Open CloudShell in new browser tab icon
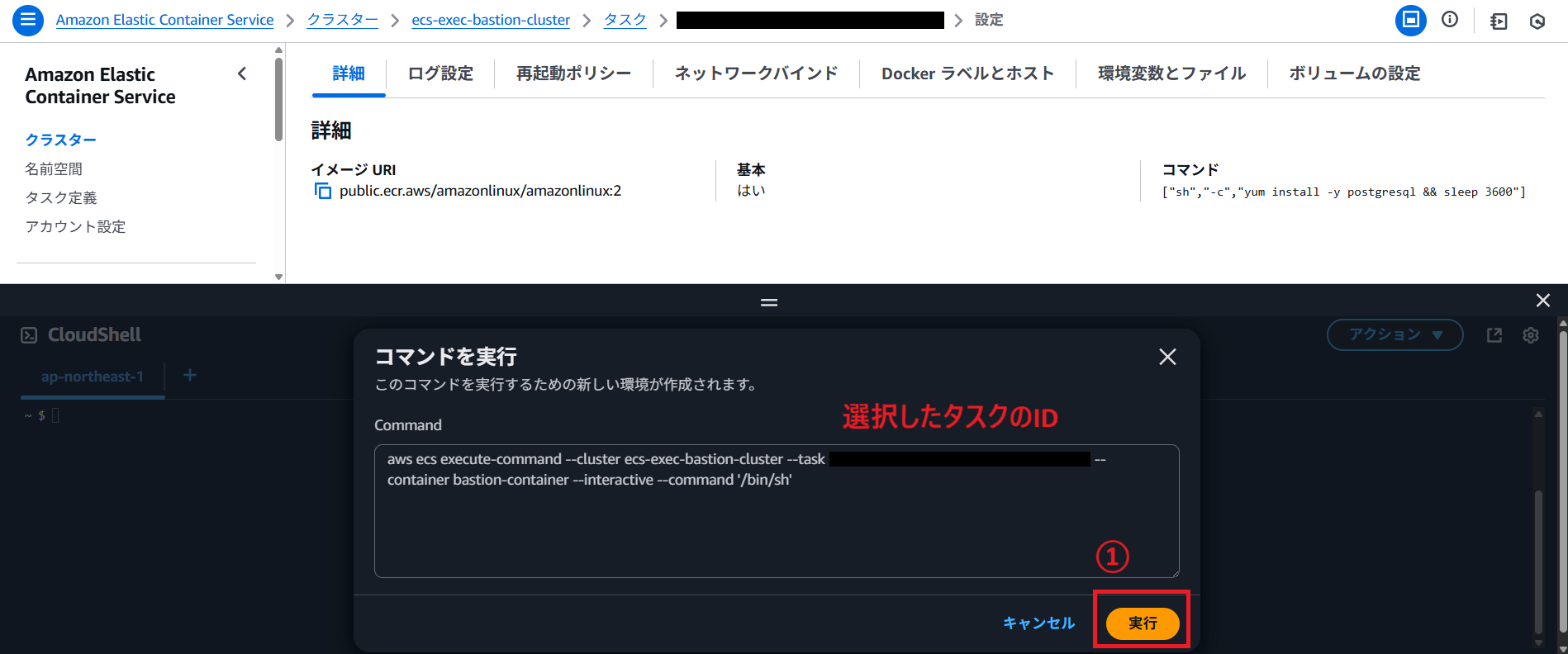The height and width of the screenshot is (654, 1568). click(1494, 335)
